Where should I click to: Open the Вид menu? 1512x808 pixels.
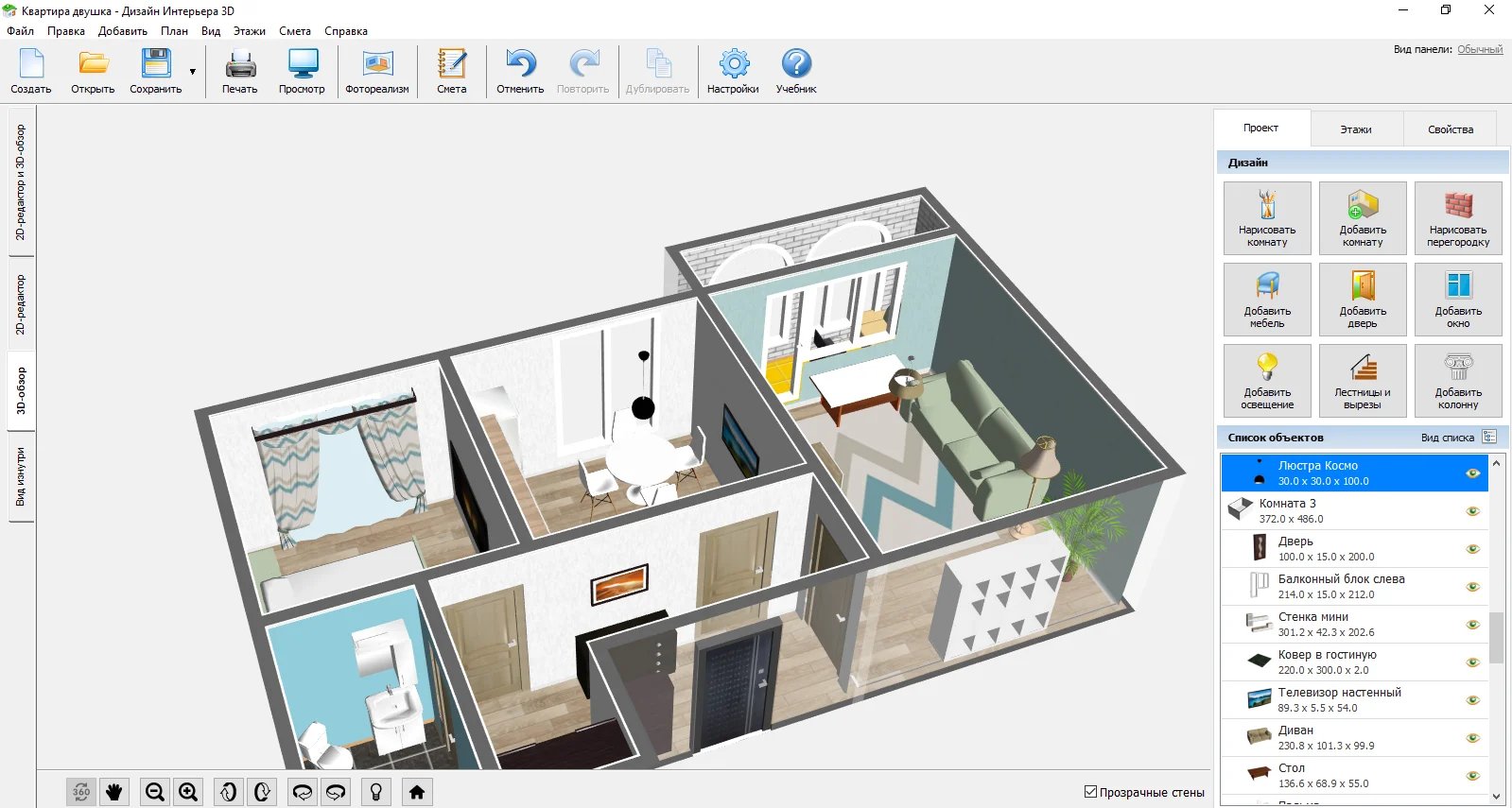(x=211, y=31)
